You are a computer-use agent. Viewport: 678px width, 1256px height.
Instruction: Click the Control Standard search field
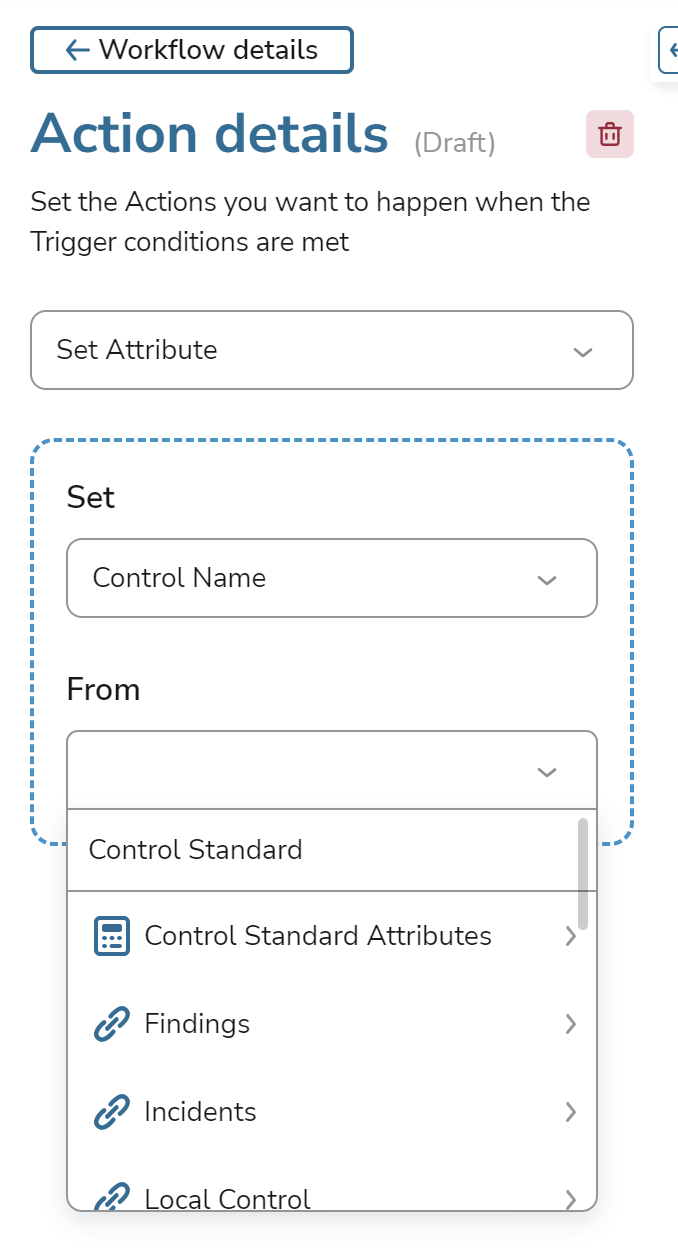(320, 850)
